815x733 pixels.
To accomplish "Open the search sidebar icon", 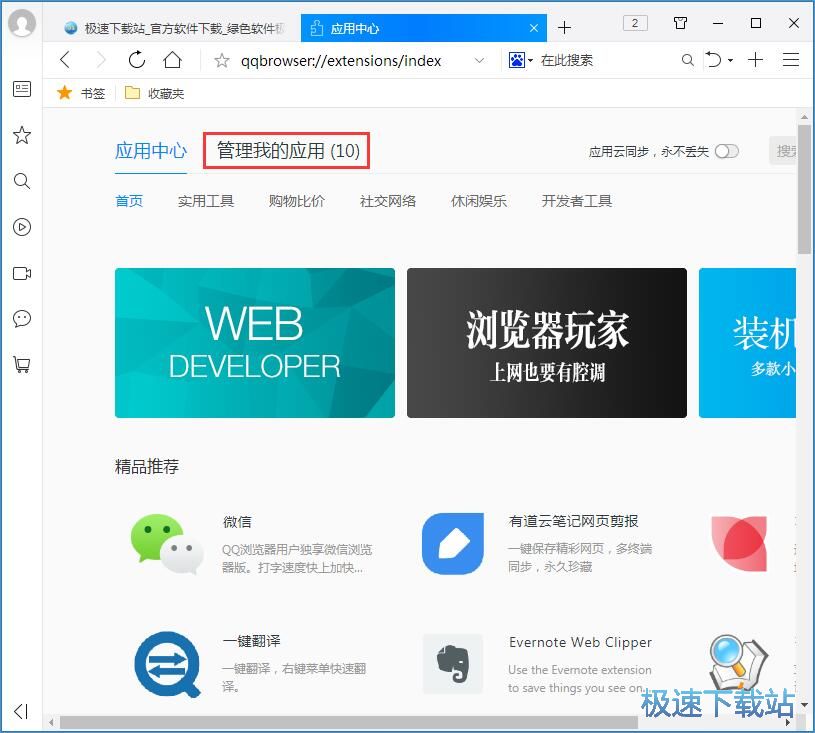I will coord(22,181).
